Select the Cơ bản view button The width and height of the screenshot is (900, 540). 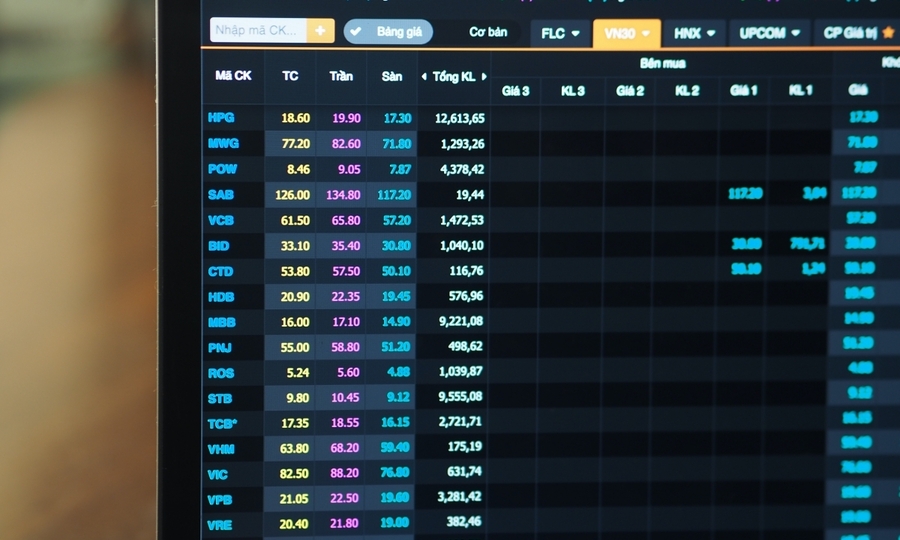(488, 32)
